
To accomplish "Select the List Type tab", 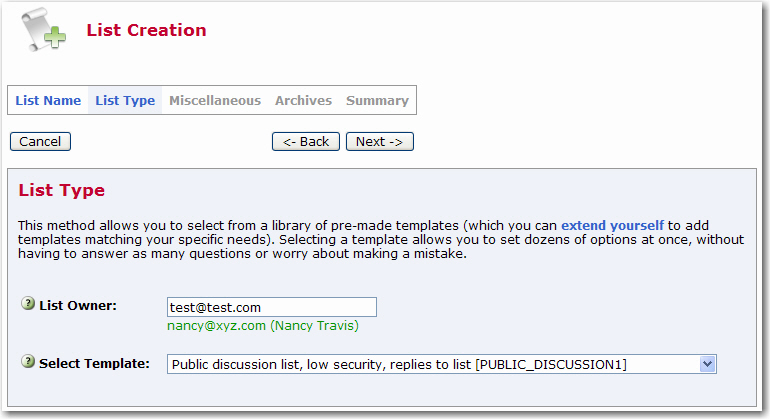I will pos(125,100).
